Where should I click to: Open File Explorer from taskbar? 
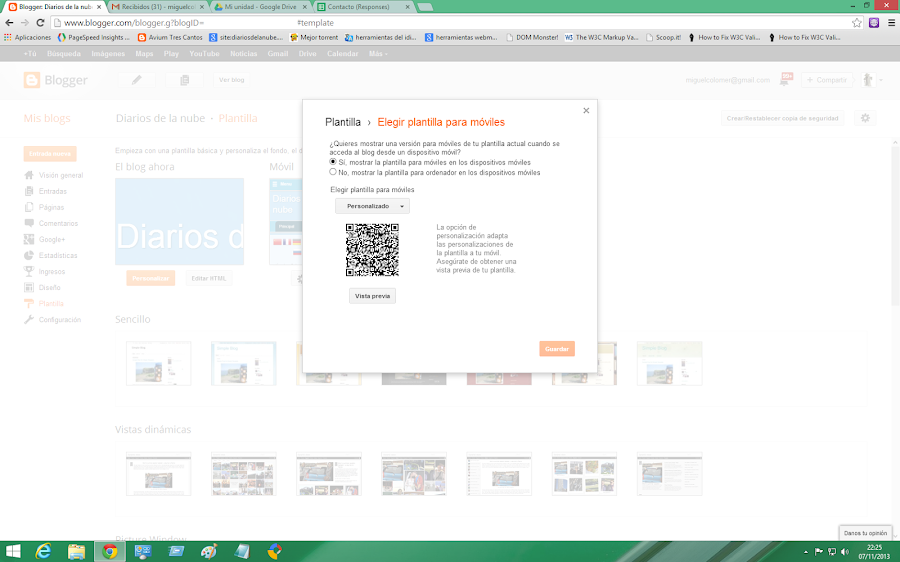[76, 552]
